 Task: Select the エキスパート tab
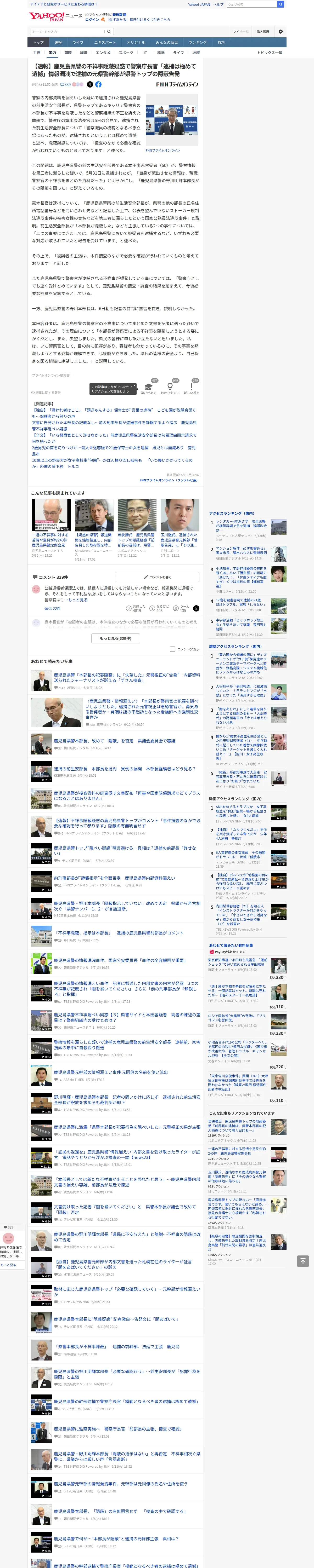(x=105, y=43)
